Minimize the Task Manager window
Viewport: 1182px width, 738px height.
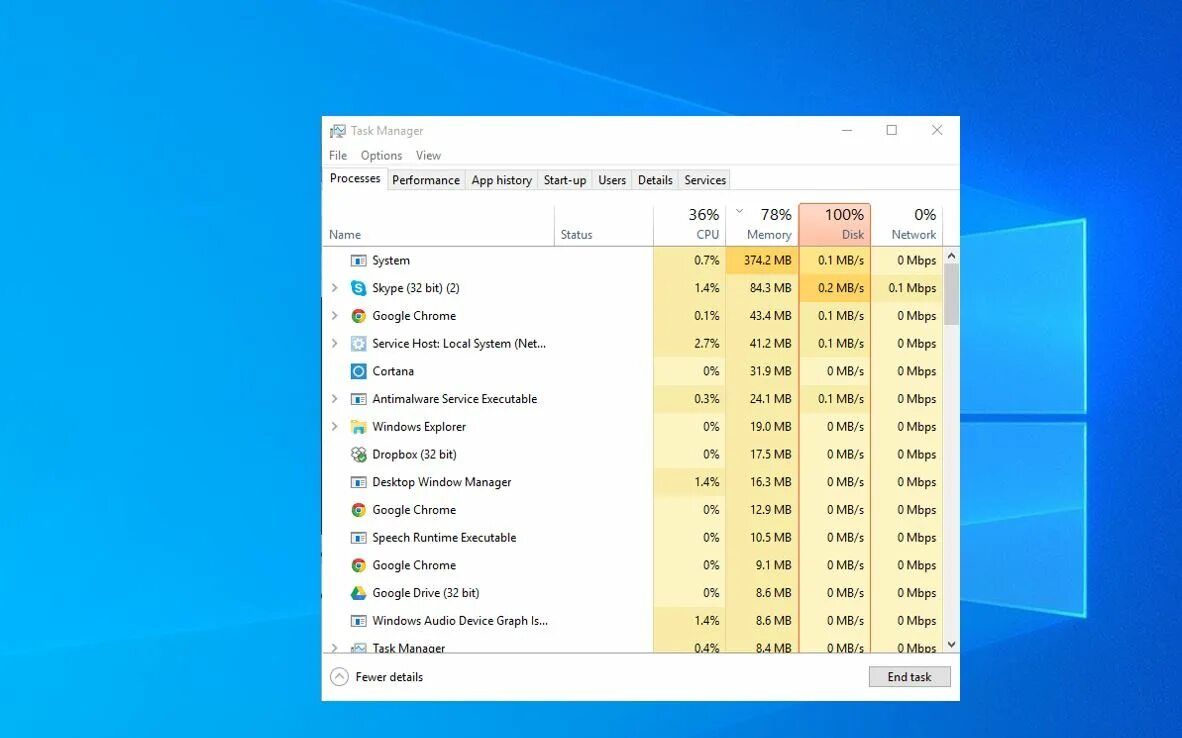point(847,130)
